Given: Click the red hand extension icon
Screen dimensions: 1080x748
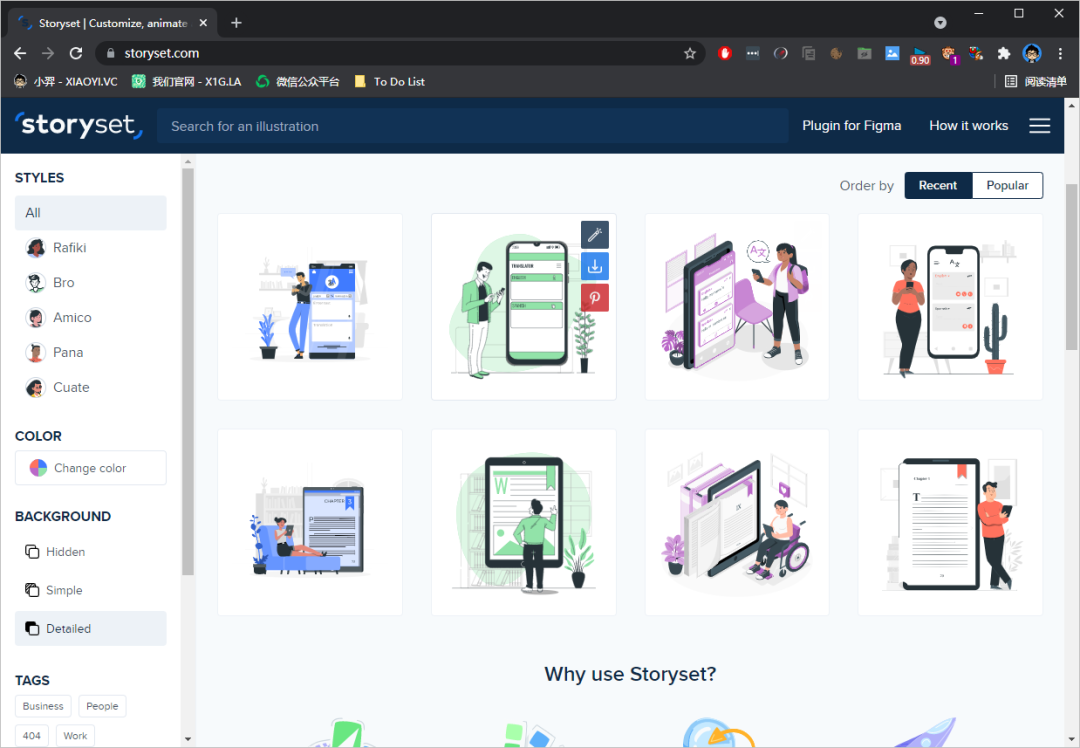Looking at the screenshot, I should (725, 53).
